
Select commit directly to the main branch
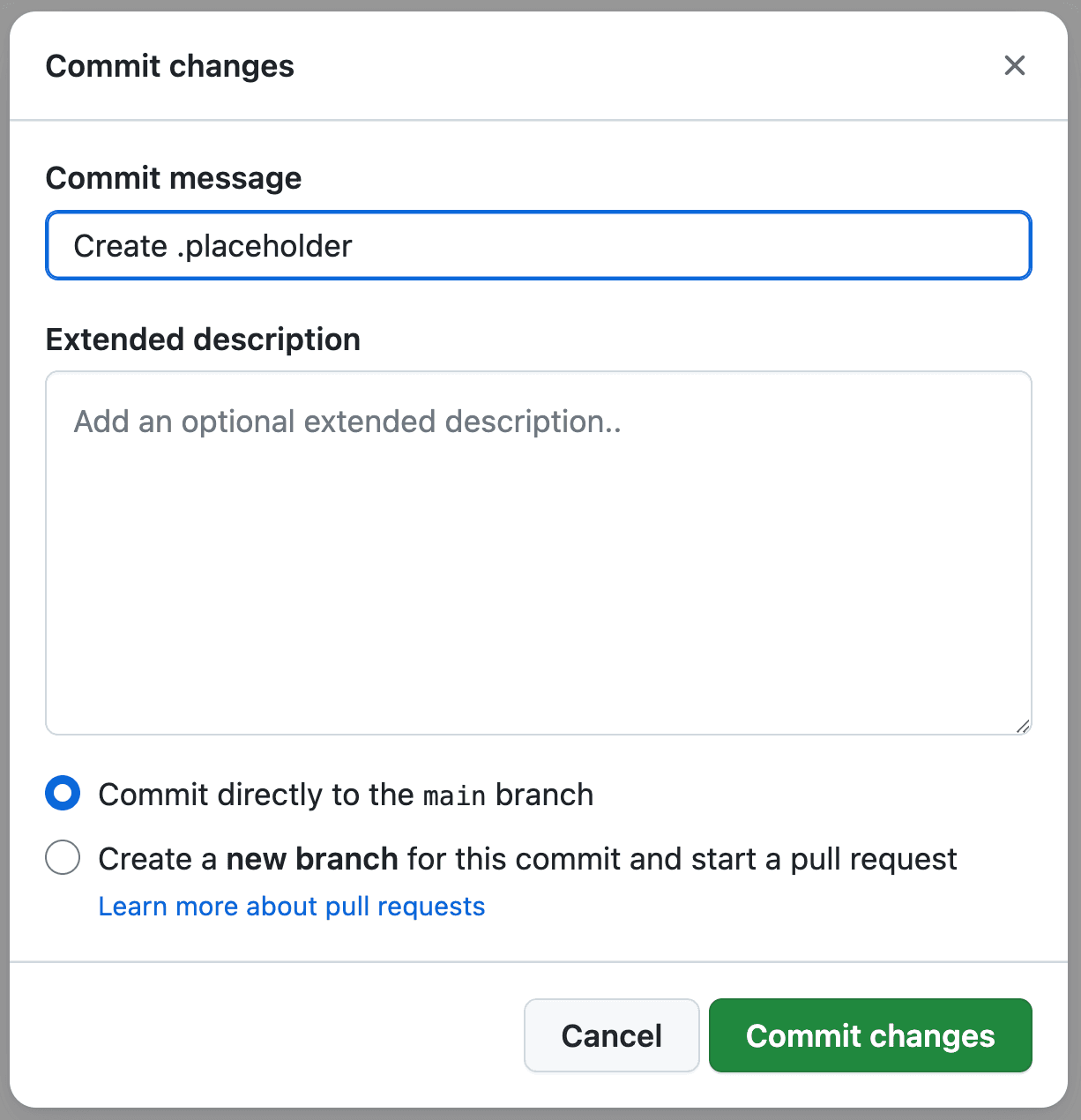click(62, 793)
